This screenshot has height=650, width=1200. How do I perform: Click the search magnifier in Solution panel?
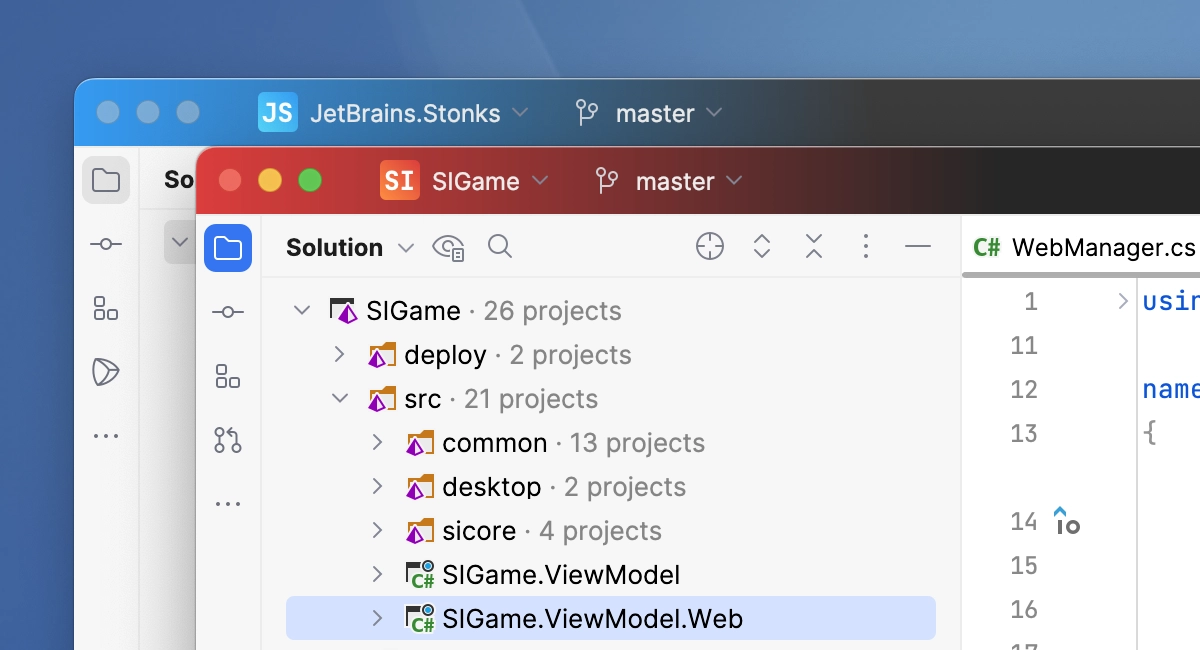click(500, 246)
